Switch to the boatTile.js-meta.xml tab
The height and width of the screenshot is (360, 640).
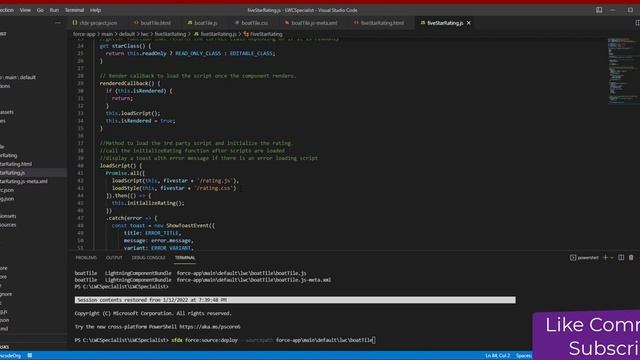pyautogui.click(x=311, y=23)
